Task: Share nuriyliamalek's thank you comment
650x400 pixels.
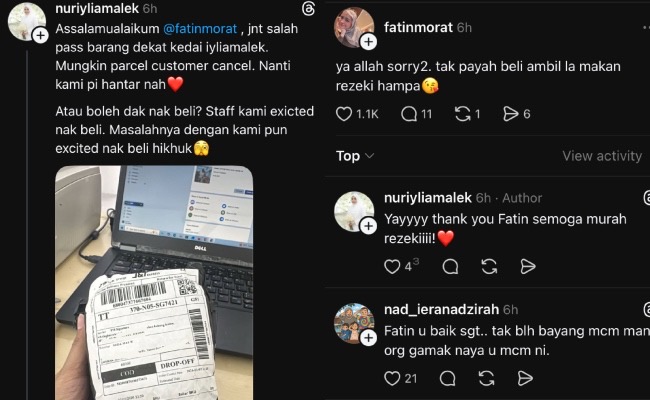Action: [x=528, y=267]
